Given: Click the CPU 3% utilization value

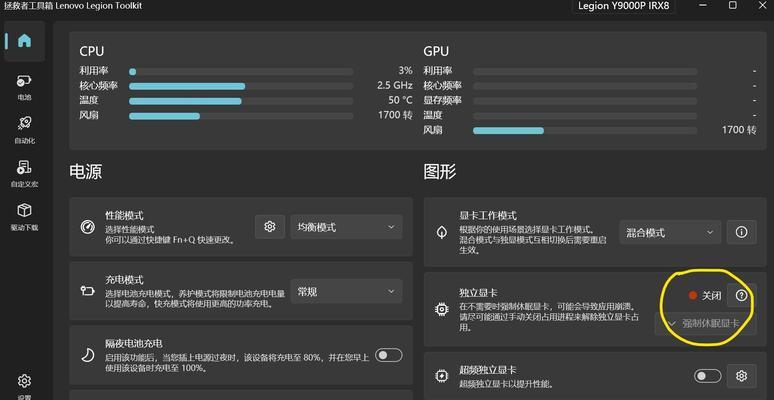Looking at the screenshot, I should coord(405,71).
